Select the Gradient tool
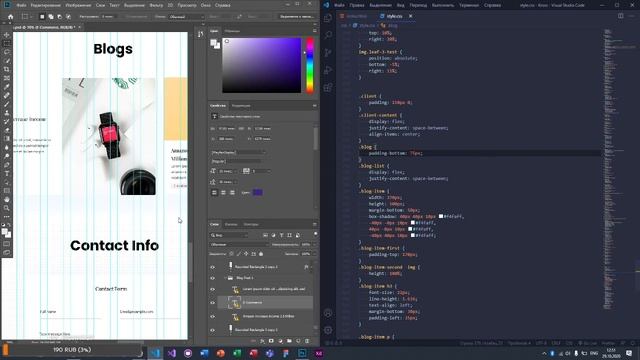The image size is (640, 360). pos(7,139)
